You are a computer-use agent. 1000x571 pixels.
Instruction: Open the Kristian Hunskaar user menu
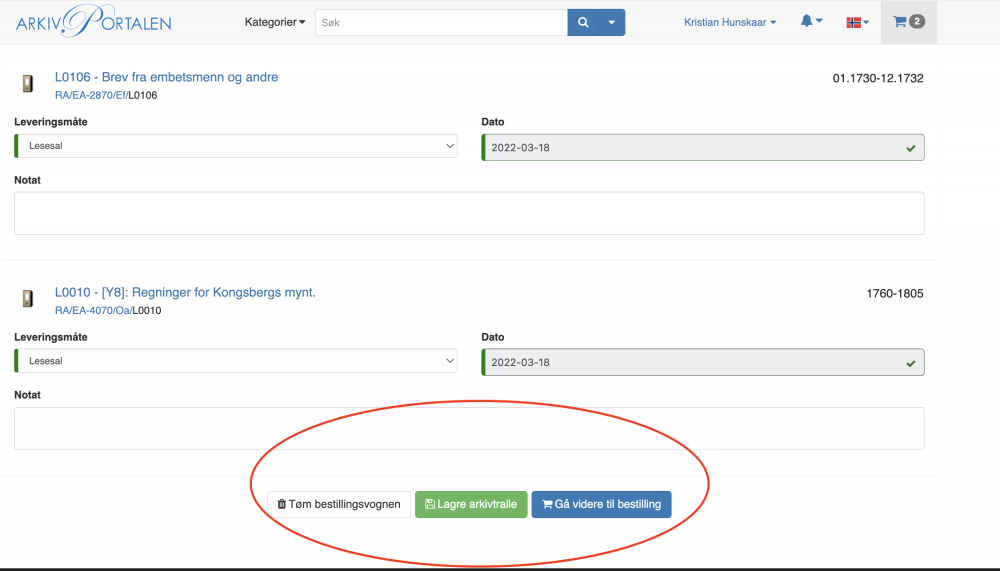pyautogui.click(x=730, y=22)
